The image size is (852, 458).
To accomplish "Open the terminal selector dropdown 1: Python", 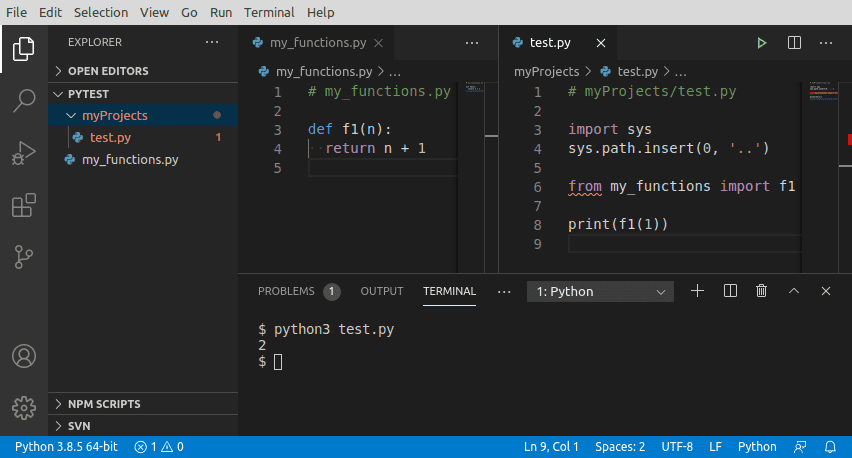I will (600, 292).
